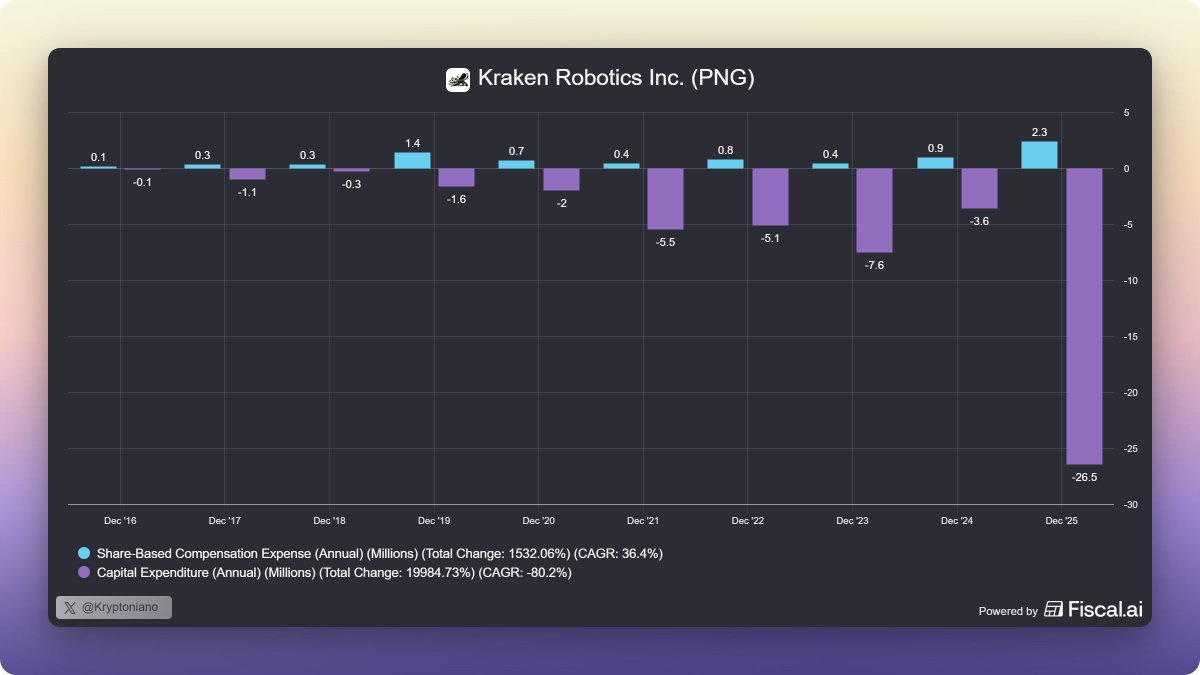Click the chart title Kraken Robotics Inc. (PNG)
Viewport: 1200px width, 675px height.
(x=616, y=79)
